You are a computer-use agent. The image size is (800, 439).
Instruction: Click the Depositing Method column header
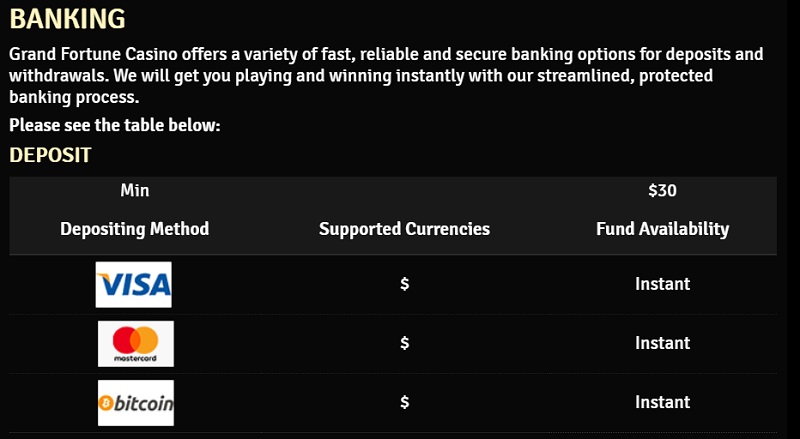(135, 229)
